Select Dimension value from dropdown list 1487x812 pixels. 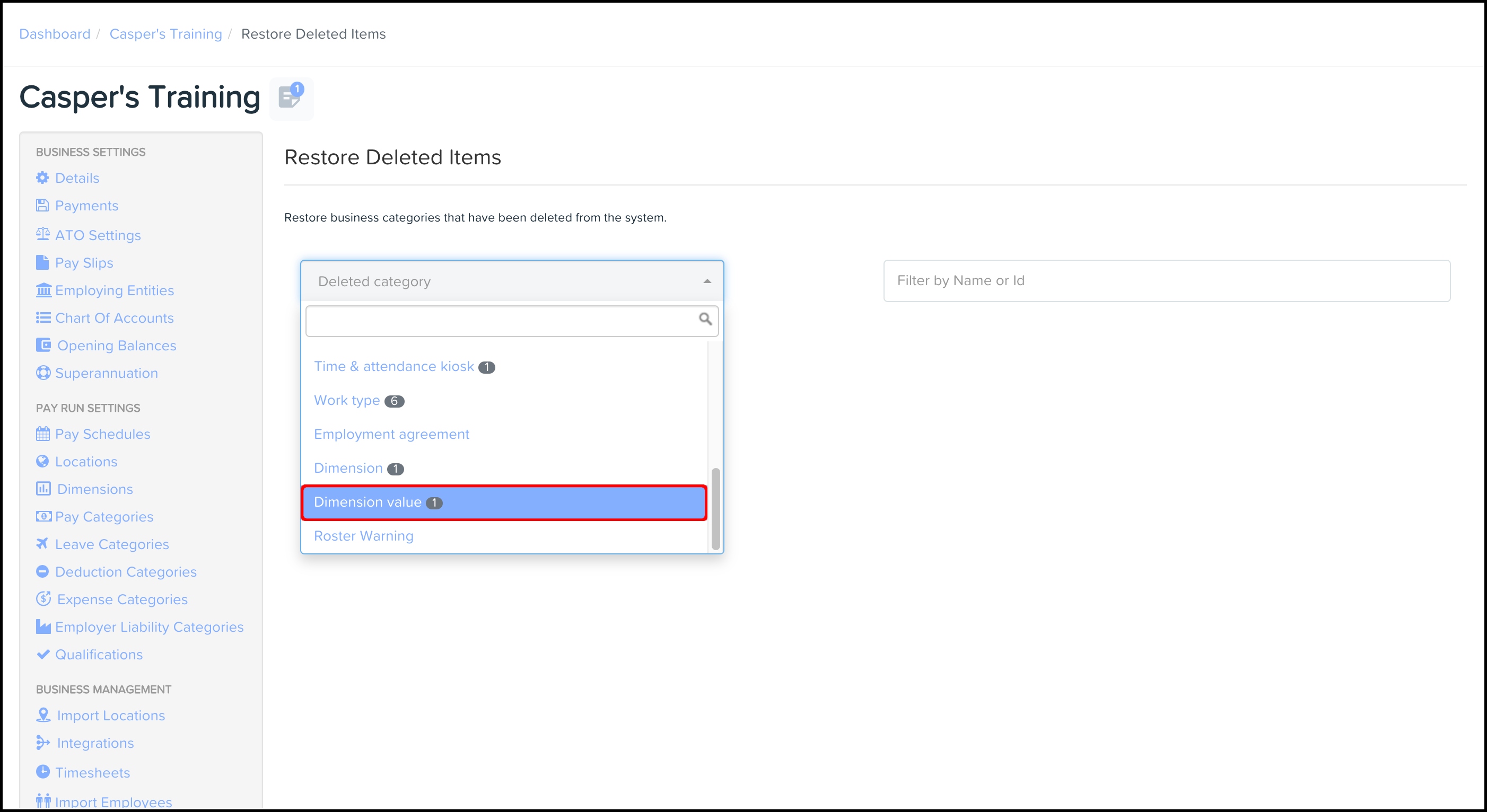coord(368,502)
